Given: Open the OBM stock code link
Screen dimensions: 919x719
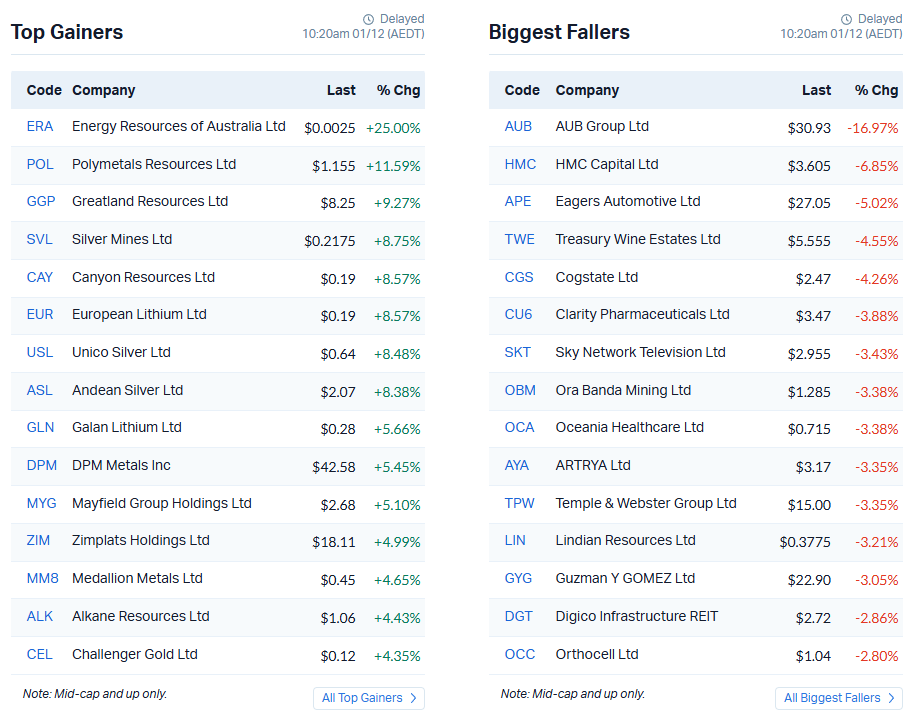Looking at the screenshot, I should 520,391.
